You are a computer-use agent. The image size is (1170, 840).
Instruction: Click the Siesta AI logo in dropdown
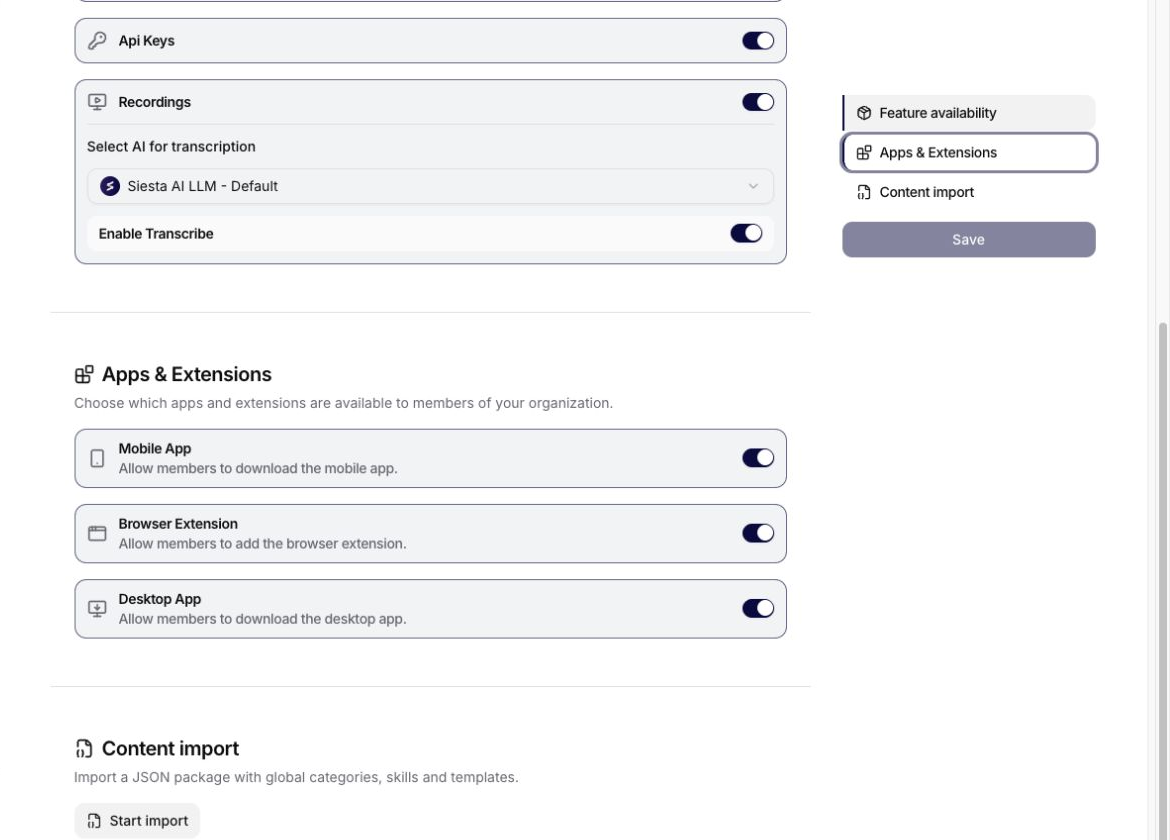110,186
